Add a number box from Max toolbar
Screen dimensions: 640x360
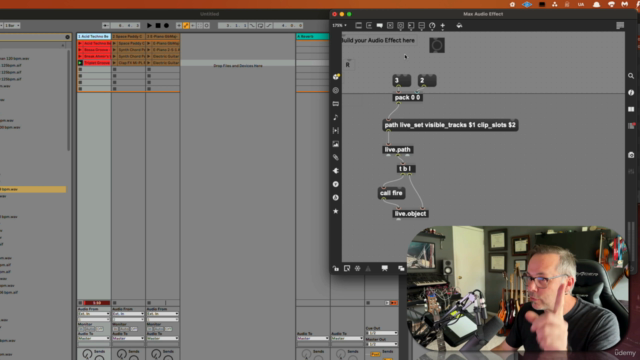[411, 25]
